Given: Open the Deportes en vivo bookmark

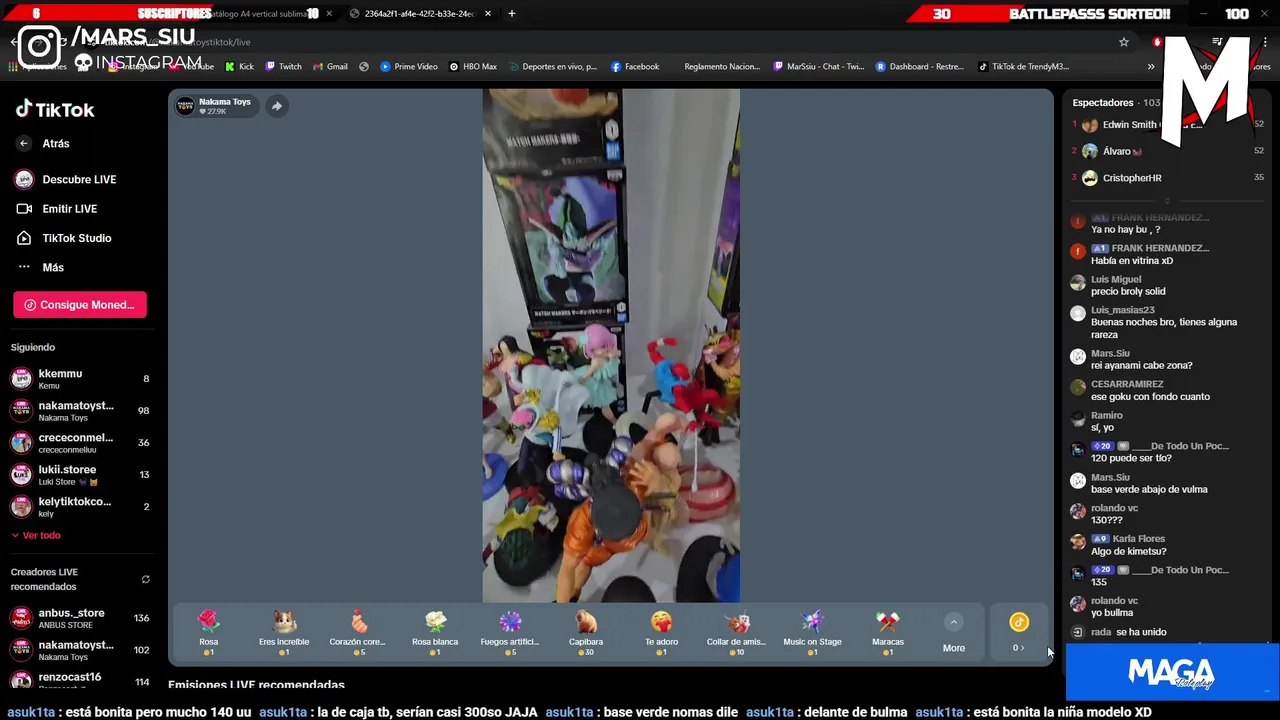Looking at the screenshot, I should (x=551, y=67).
